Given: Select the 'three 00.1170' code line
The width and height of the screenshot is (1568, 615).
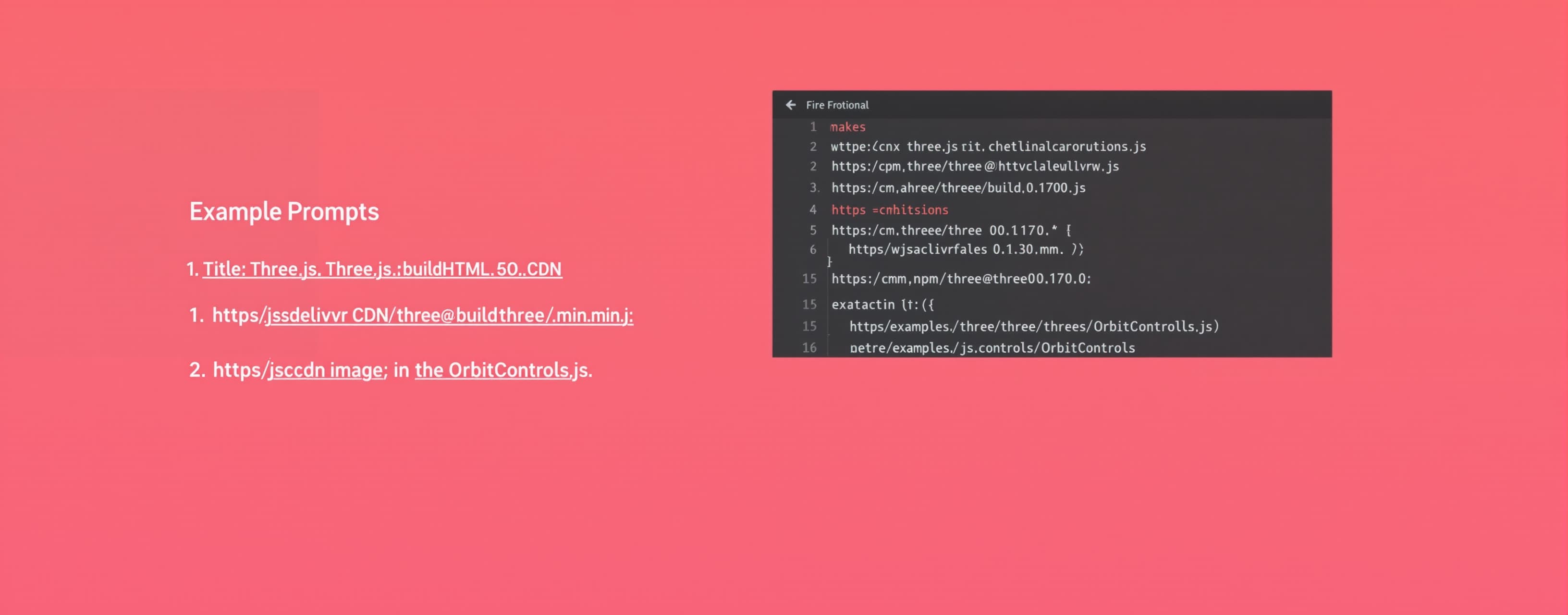Looking at the screenshot, I should [951, 230].
